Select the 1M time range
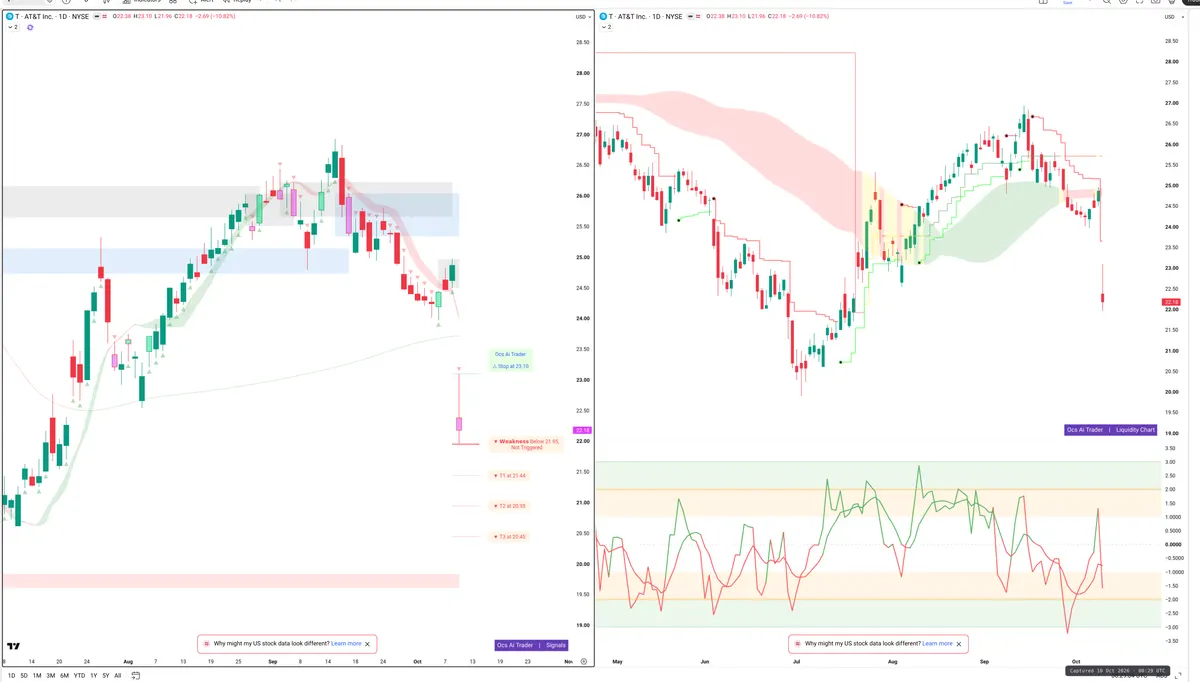 click(x=37, y=675)
